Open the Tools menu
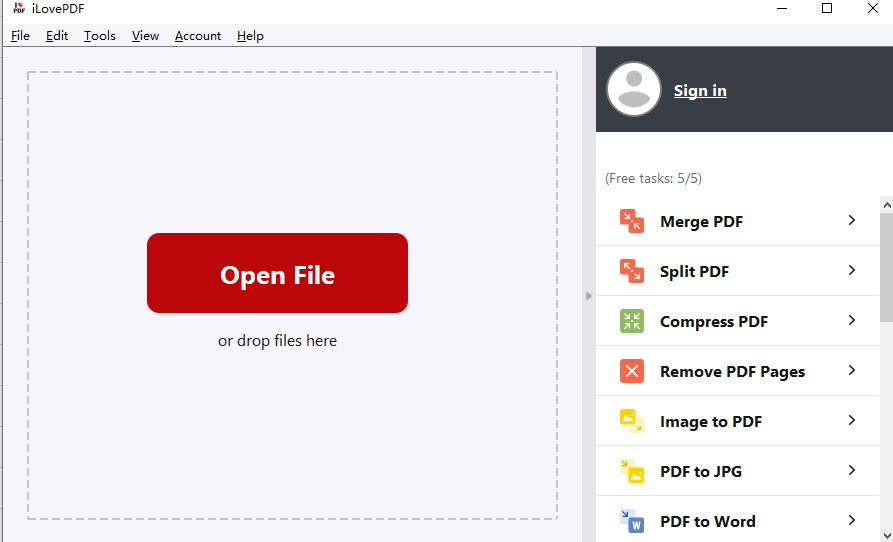The image size is (893, 542). point(100,36)
